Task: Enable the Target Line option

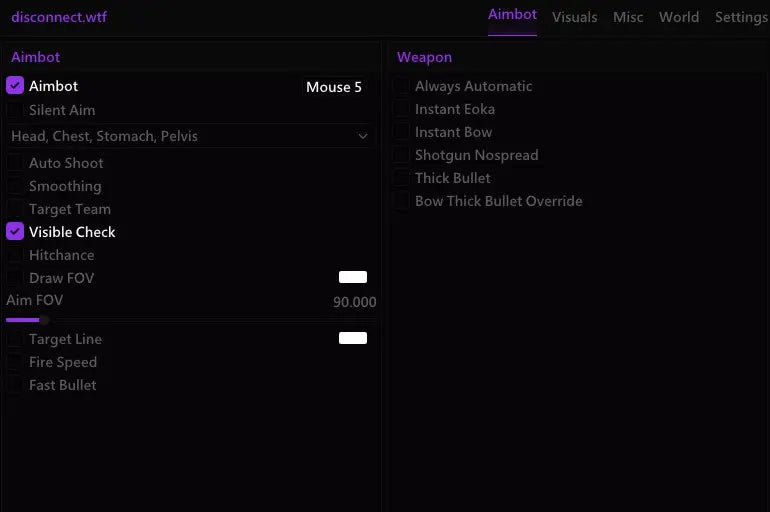Action: tap(15, 339)
